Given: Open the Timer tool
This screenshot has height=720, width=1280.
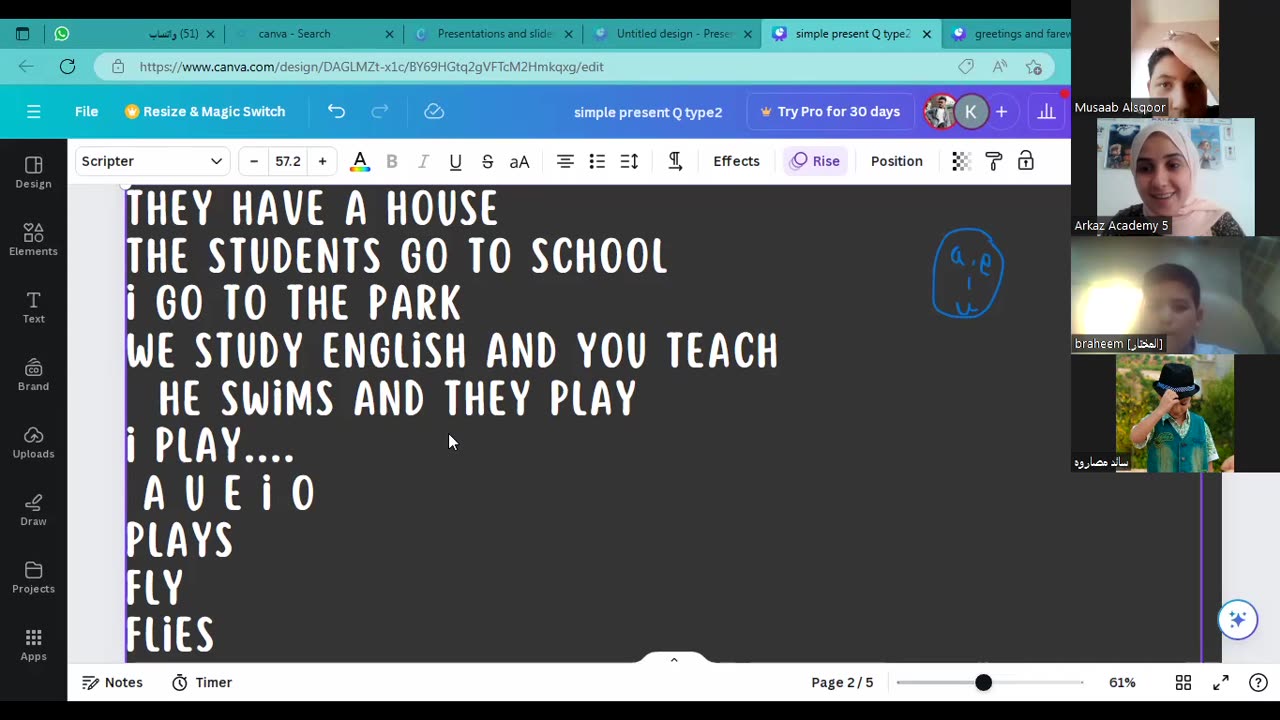Looking at the screenshot, I should 202,682.
